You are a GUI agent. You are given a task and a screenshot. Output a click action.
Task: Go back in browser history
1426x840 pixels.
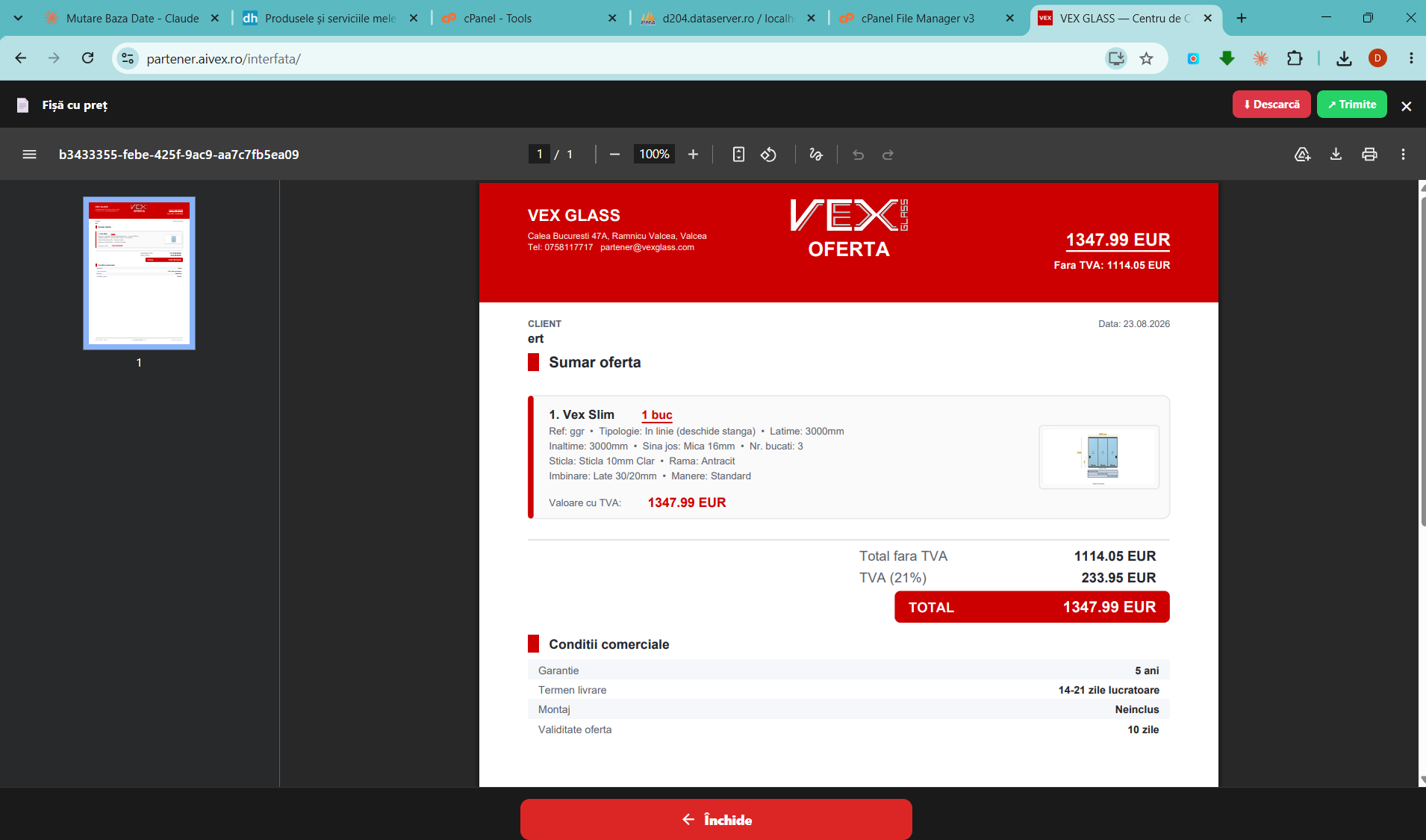tap(21, 58)
